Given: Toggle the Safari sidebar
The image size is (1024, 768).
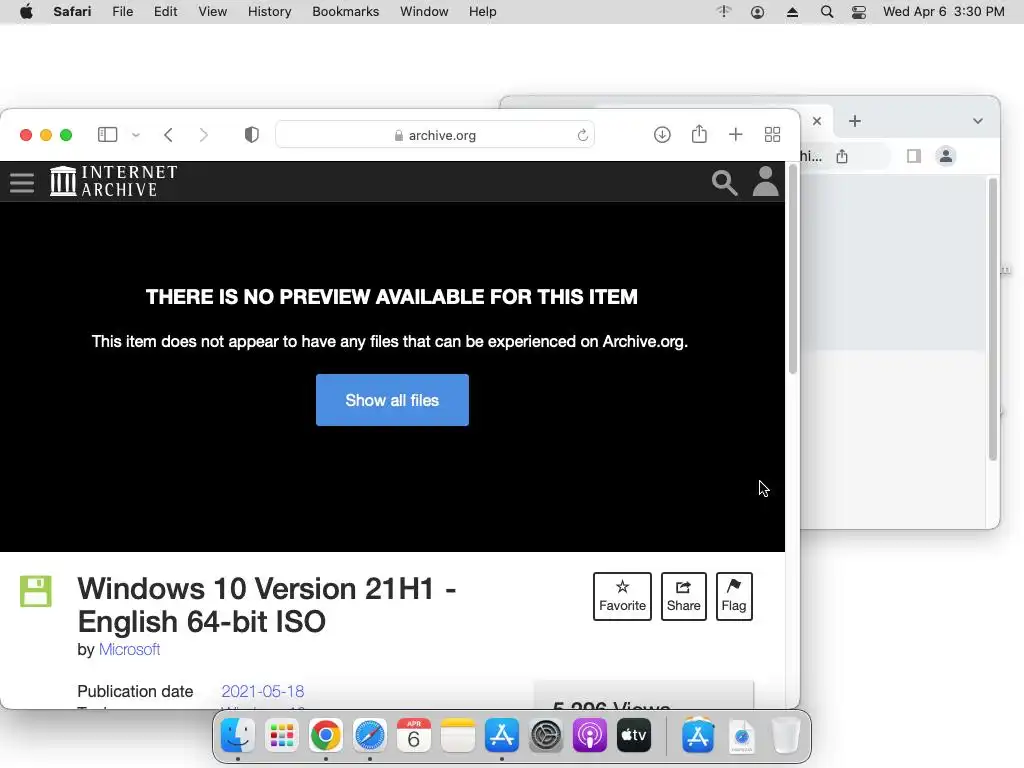Looking at the screenshot, I should [x=107, y=135].
